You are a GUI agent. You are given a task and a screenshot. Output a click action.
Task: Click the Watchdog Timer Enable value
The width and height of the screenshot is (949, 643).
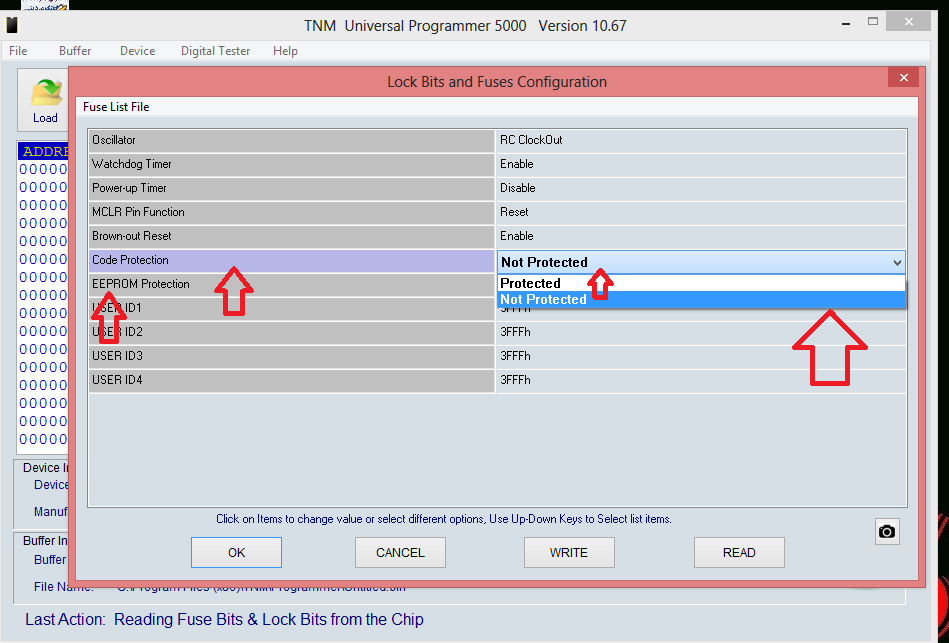pos(701,164)
